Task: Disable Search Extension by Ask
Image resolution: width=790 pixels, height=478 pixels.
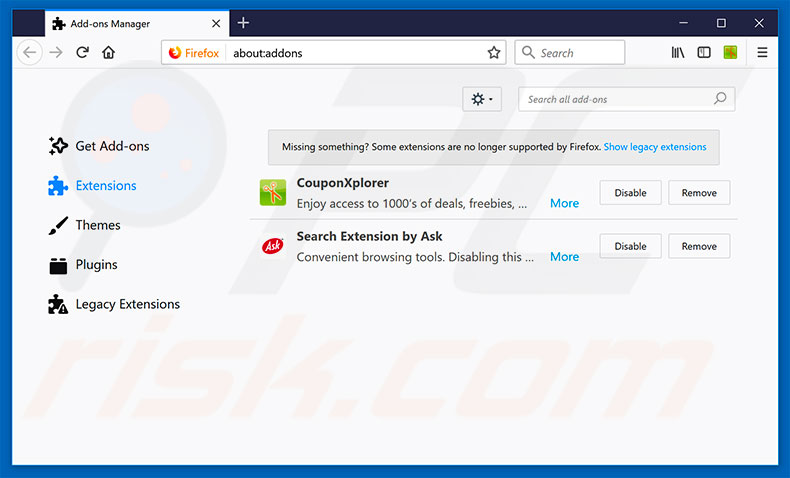Action: pos(630,246)
